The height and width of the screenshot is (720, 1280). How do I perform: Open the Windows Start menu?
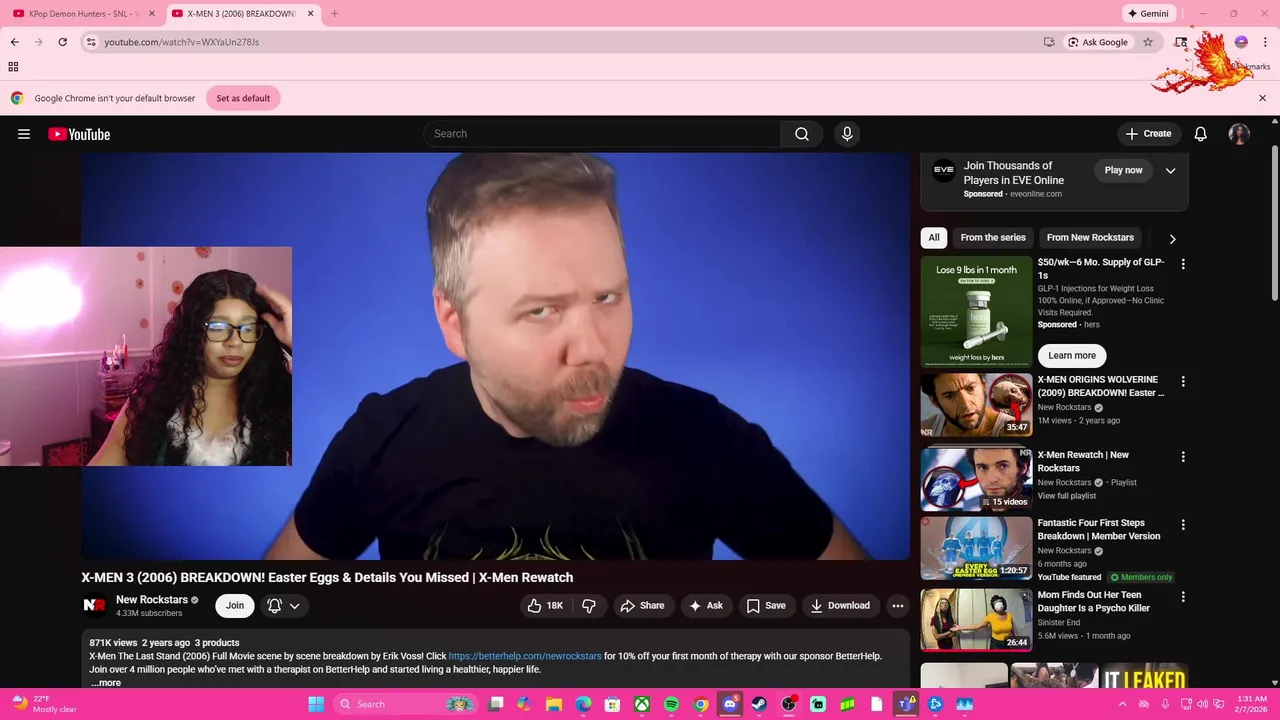click(316, 704)
